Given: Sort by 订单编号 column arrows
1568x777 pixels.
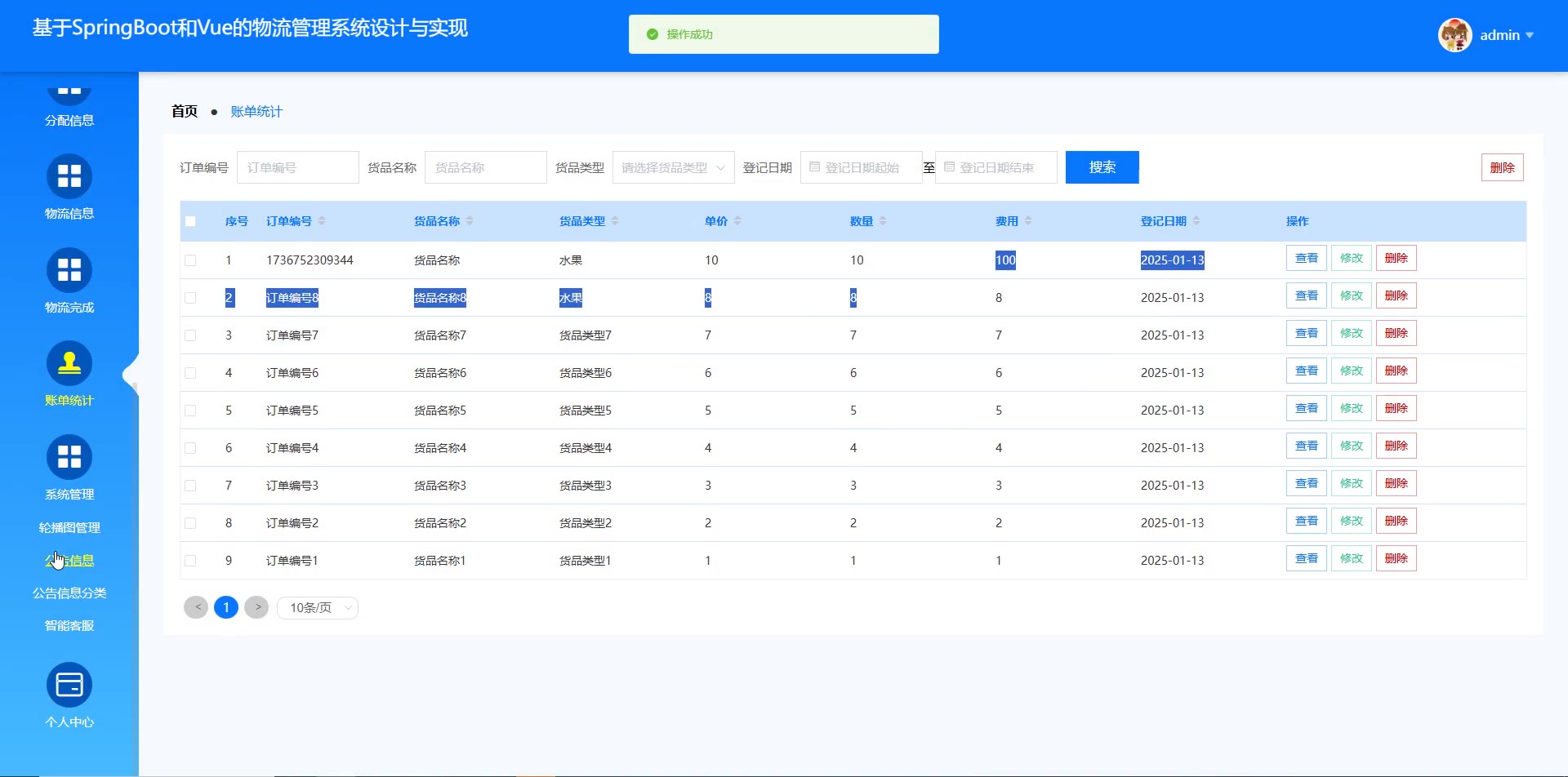Looking at the screenshot, I should pos(322,221).
